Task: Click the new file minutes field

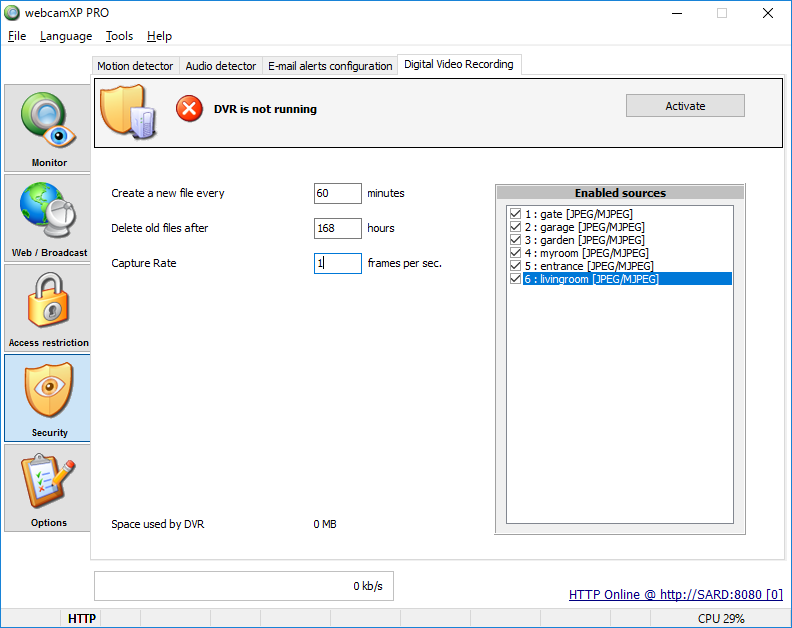Action: pyautogui.click(x=337, y=194)
